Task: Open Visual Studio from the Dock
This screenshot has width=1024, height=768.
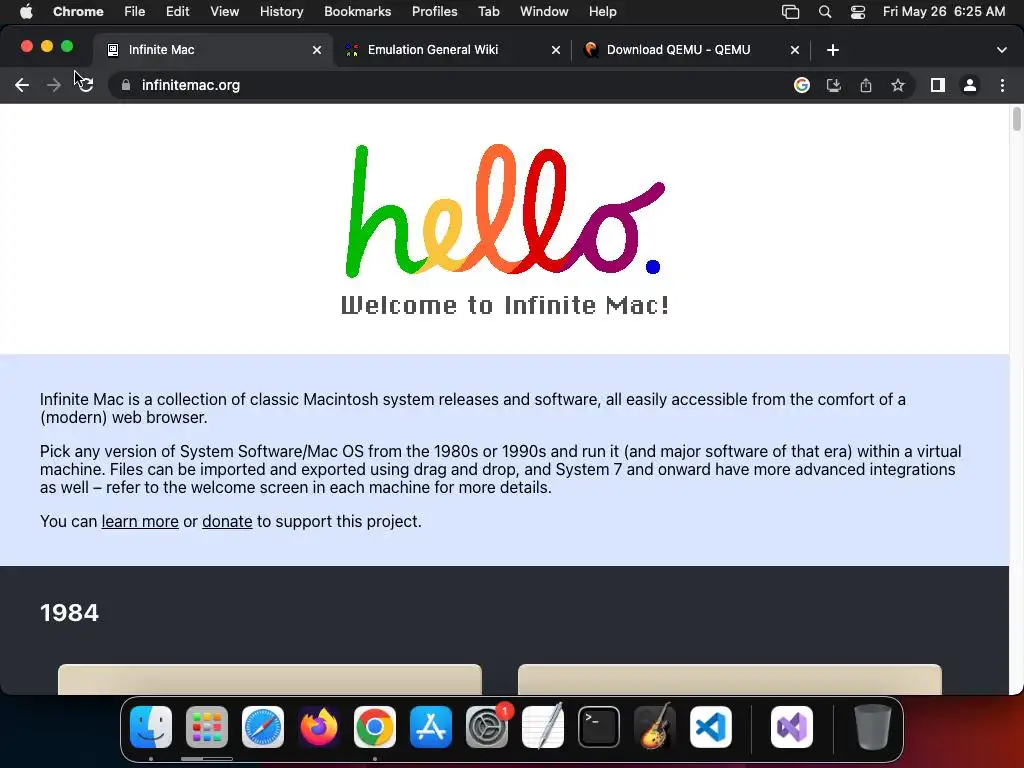Action: pyautogui.click(x=792, y=727)
